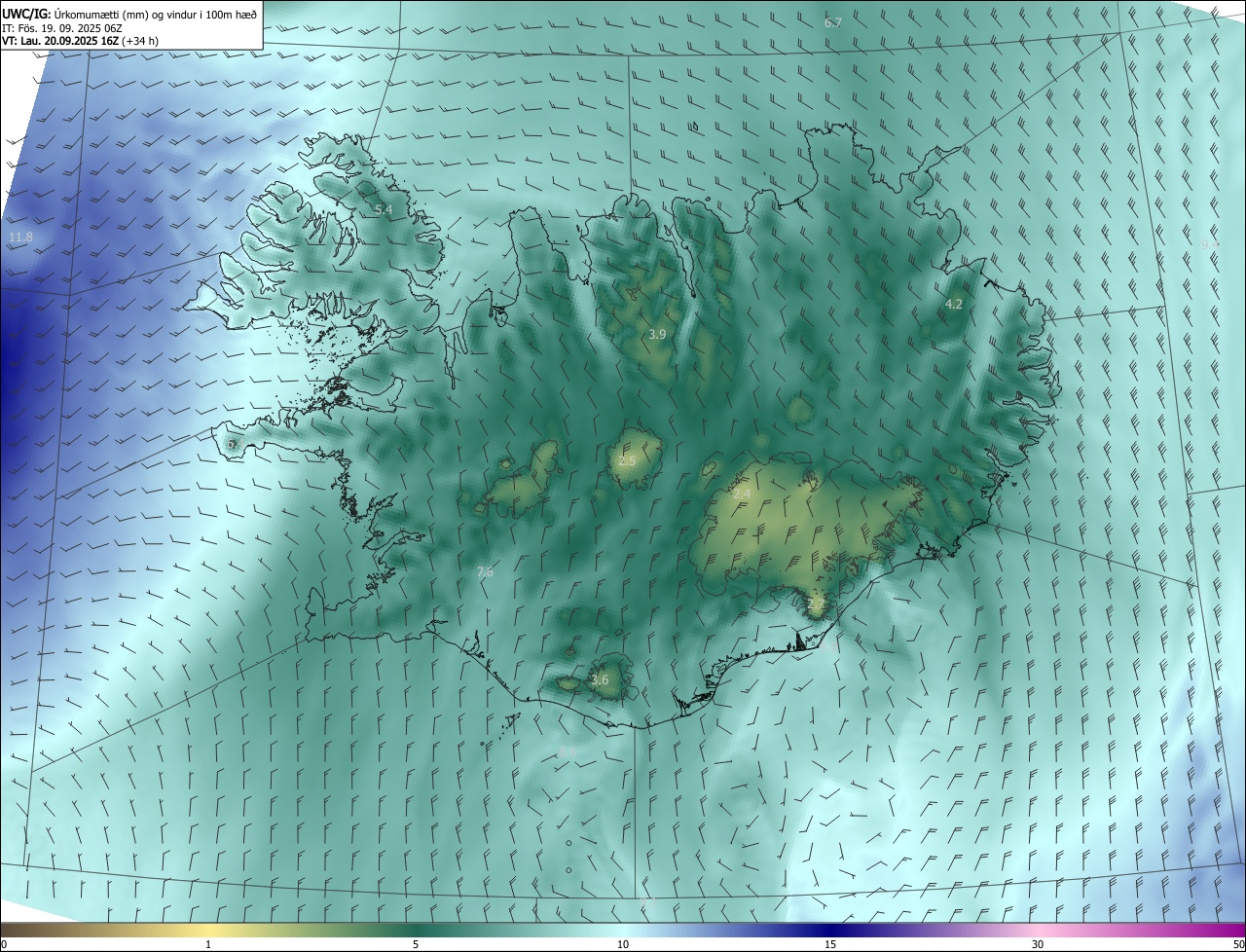Click the 5 tick label on the colour scale
1246x952 pixels.
[416, 944]
